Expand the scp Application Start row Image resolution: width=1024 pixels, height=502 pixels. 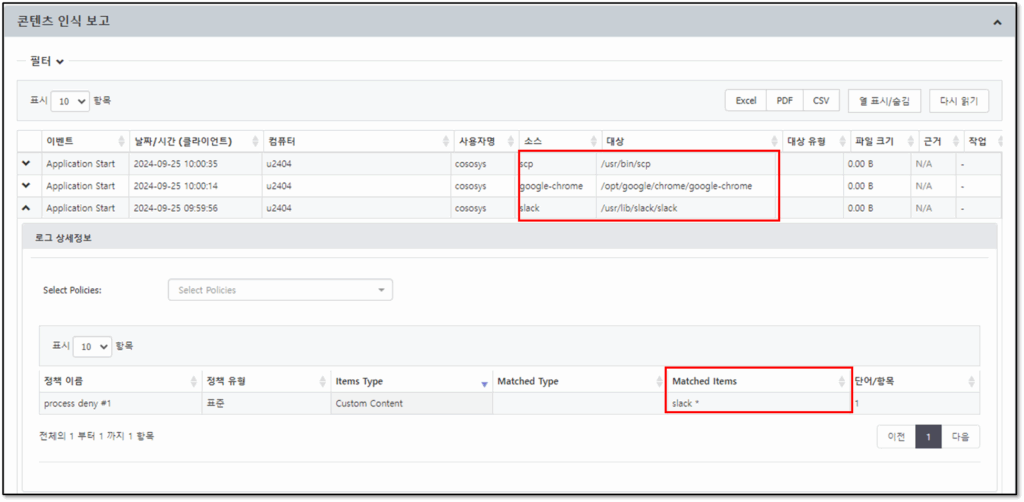pyautogui.click(x=26, y=164)
